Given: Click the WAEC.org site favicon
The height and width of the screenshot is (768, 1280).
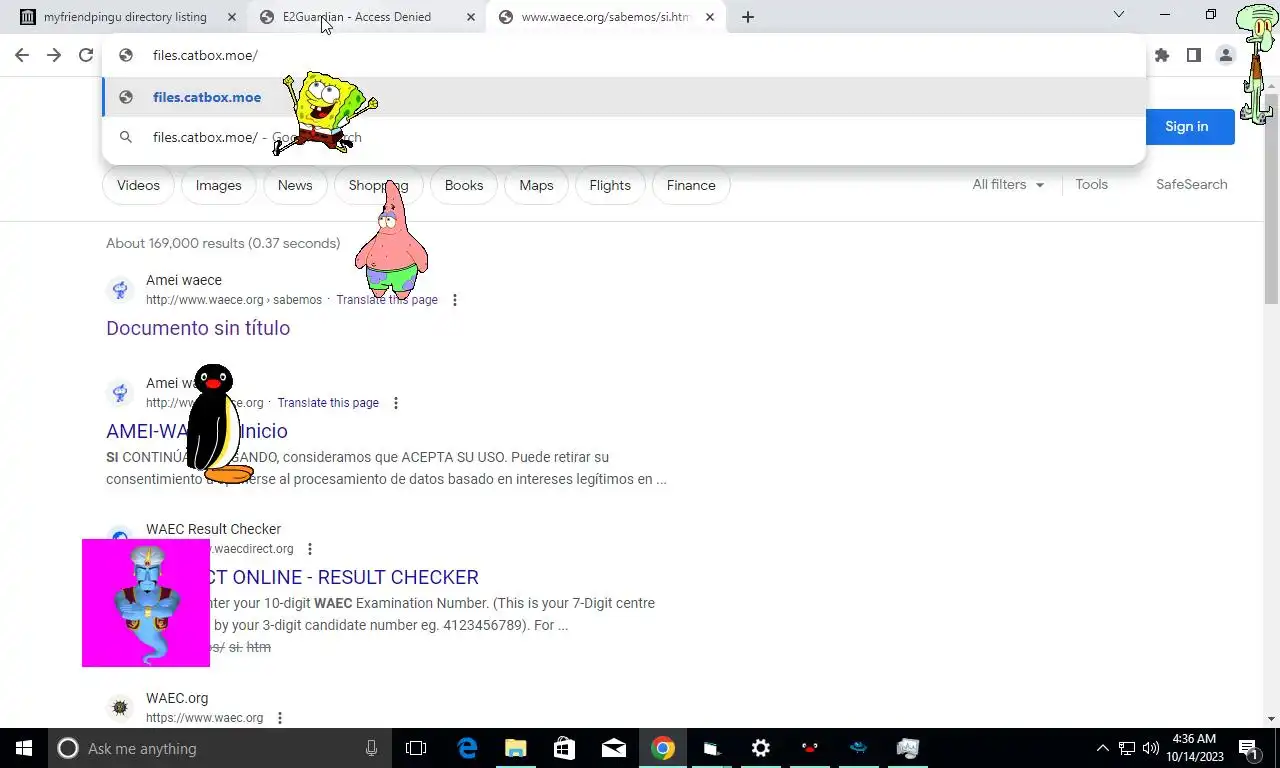Looking at the screenshot, I should (120, 708).
